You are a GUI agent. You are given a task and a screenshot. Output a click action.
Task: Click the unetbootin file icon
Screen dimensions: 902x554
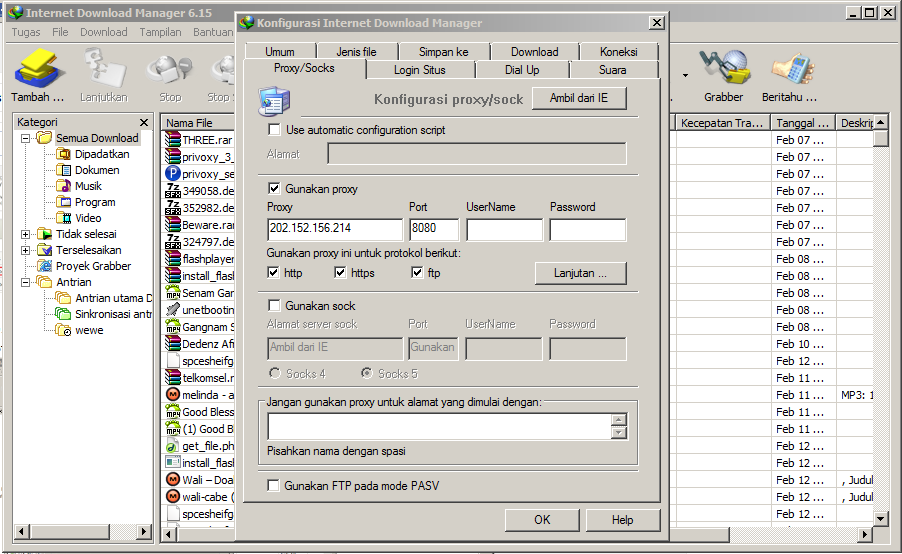tap(173, 310)
